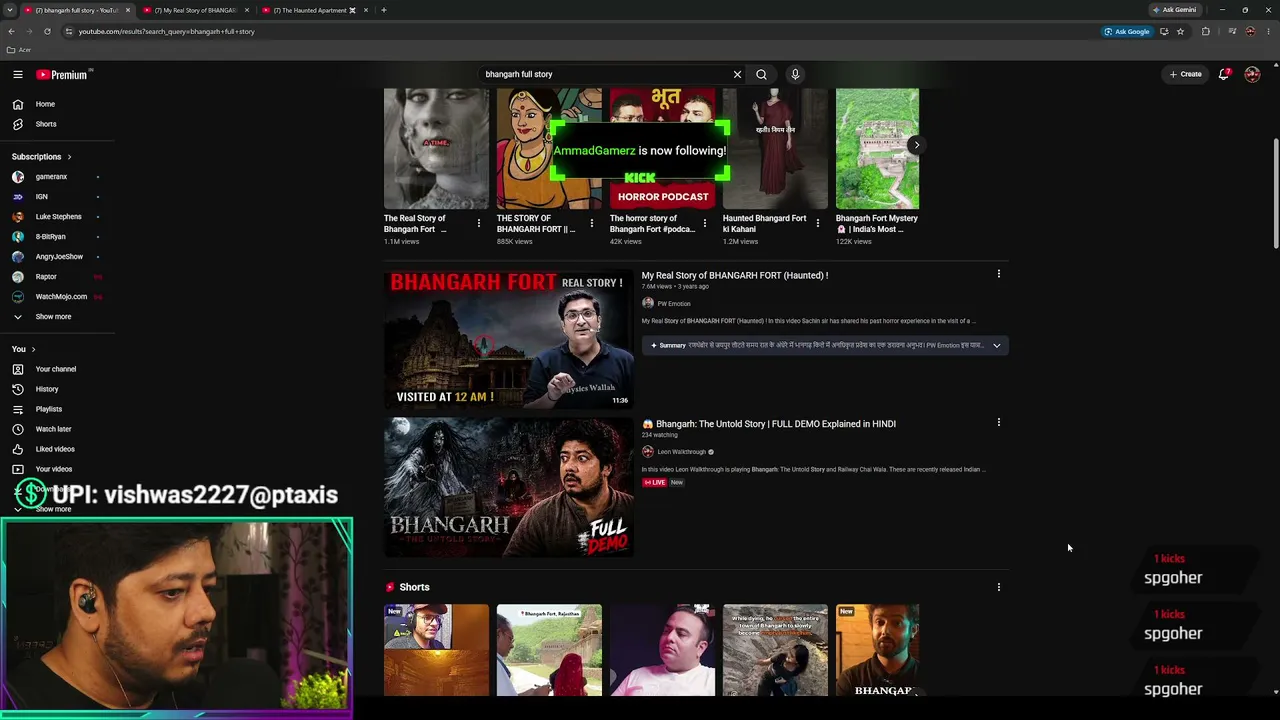Viewport: 1280px width, 720px height.
Task: Open PW Emotion channel link
Action: (673, 304)
